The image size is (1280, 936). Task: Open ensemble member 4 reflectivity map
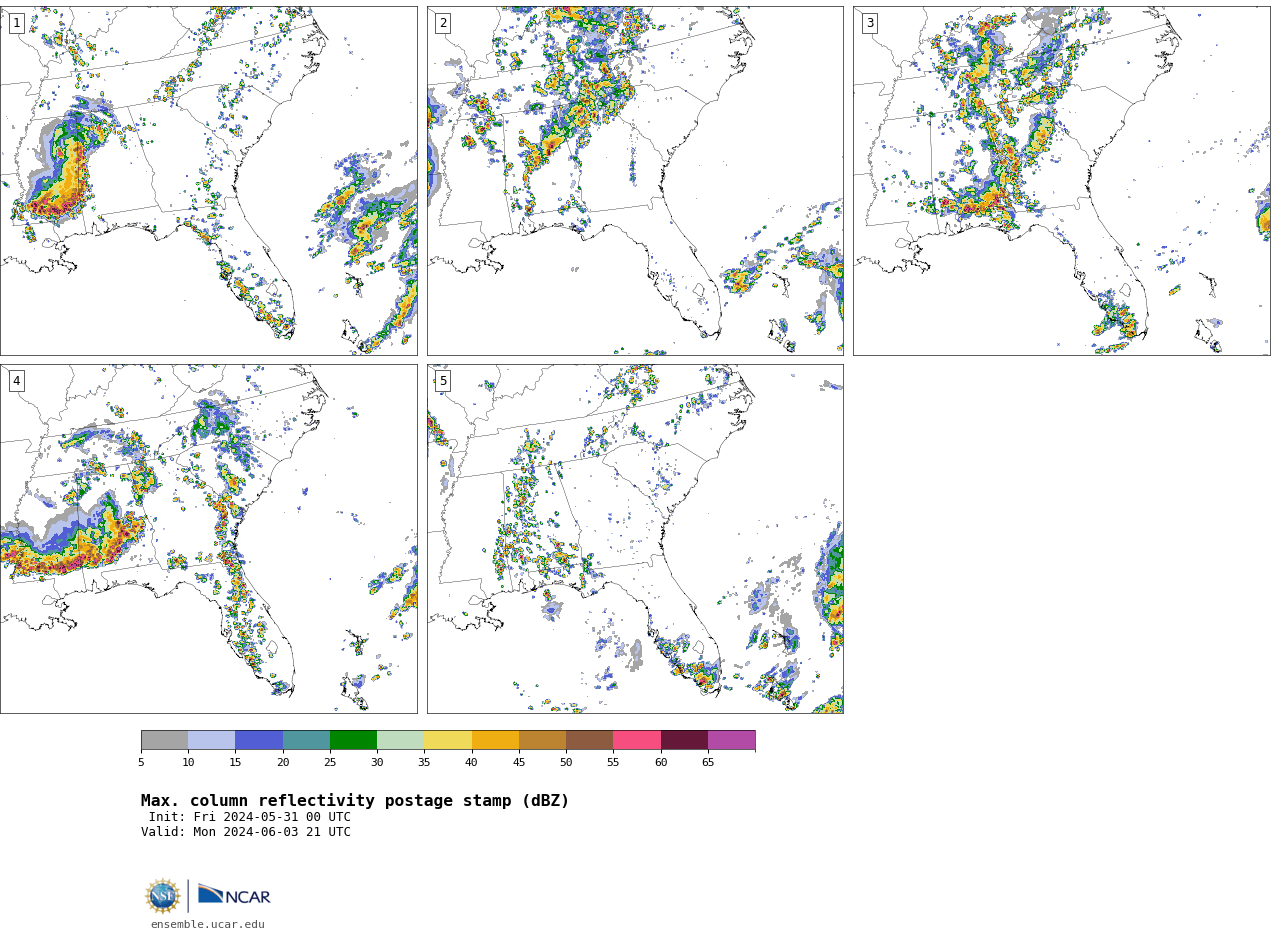point(208,539)
